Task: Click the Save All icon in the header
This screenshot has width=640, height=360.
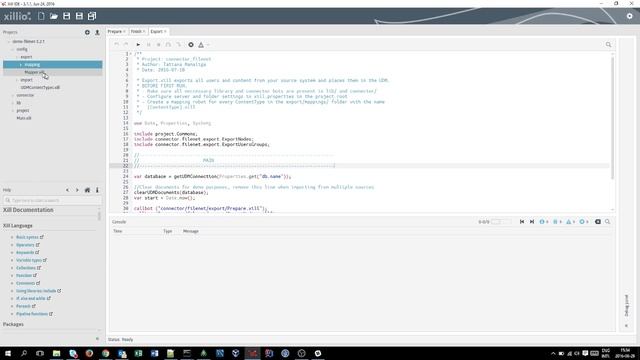Action: pos(92,16)
